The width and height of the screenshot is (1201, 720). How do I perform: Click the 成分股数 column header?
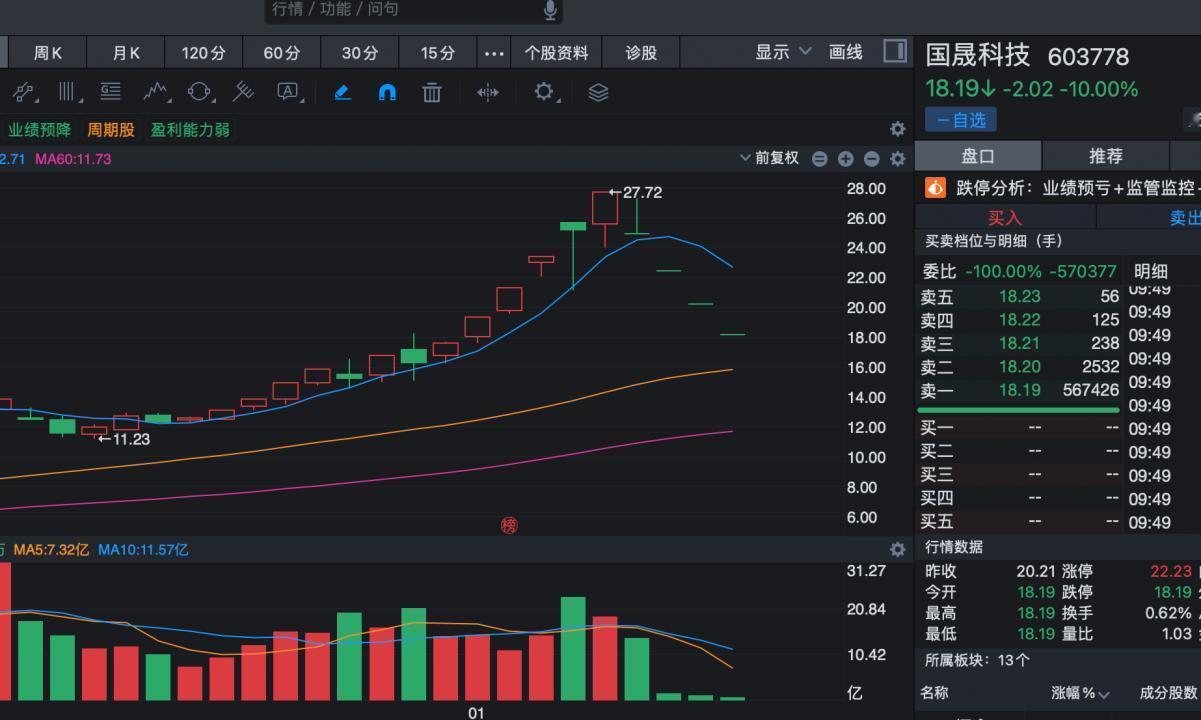pyautogui.click(x=1169, y=693)
